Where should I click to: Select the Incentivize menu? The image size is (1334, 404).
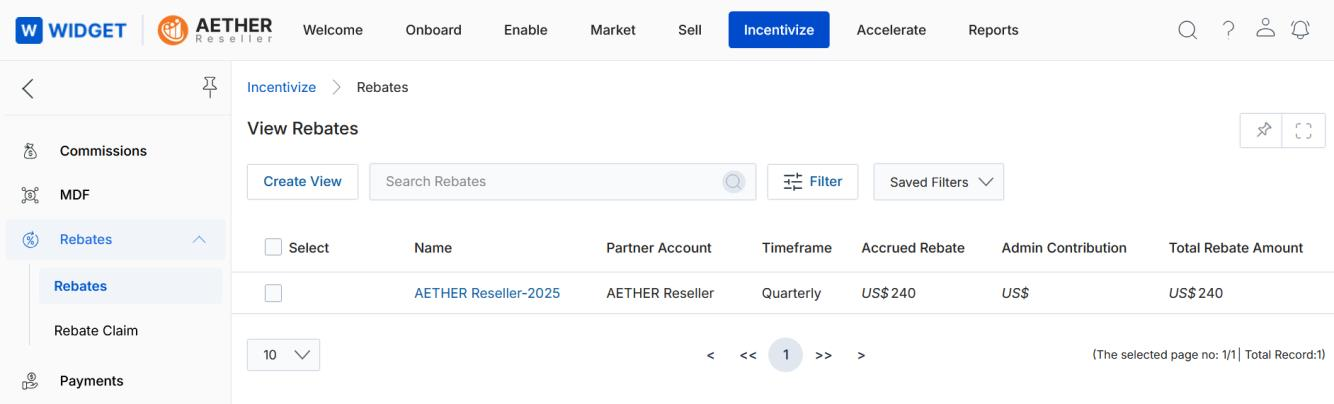pos(779,30)
